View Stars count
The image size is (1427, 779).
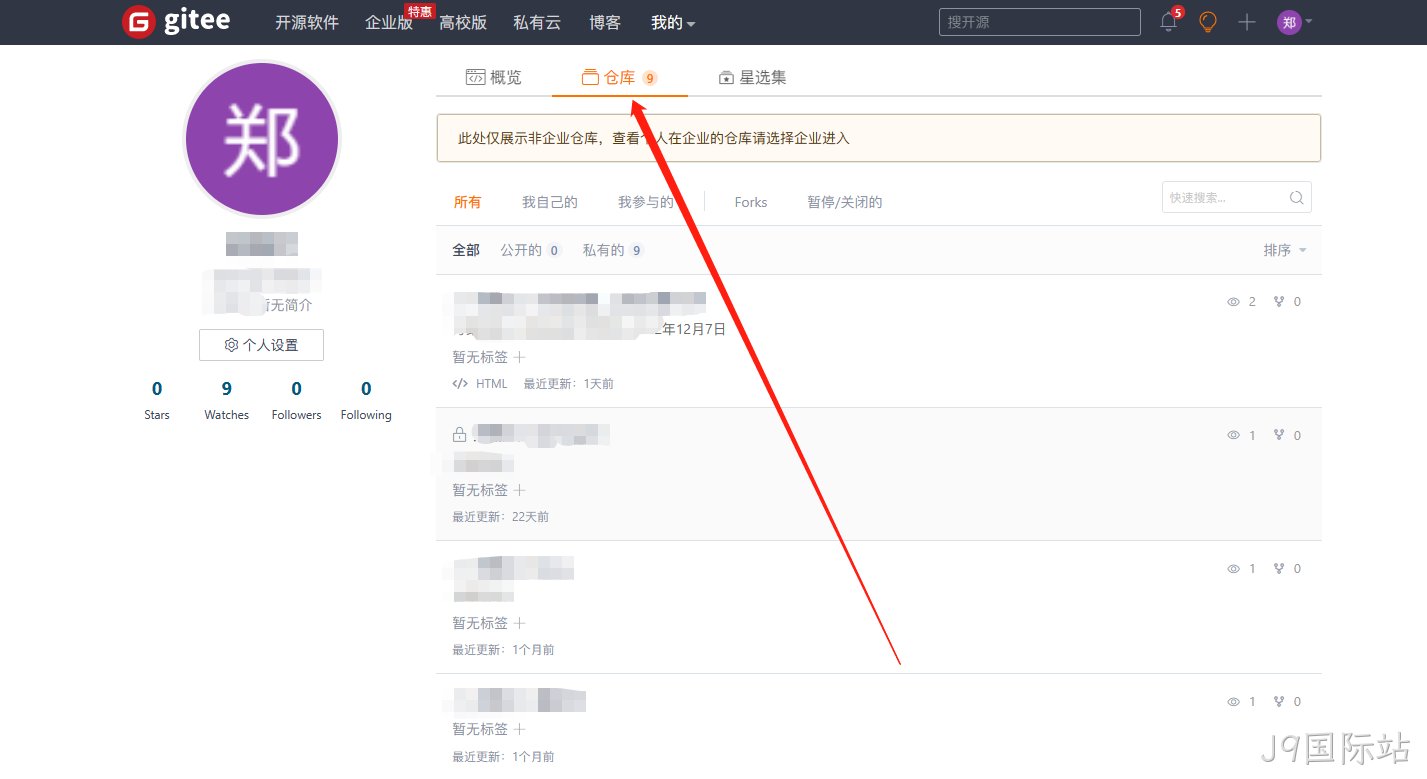(157, 400)
